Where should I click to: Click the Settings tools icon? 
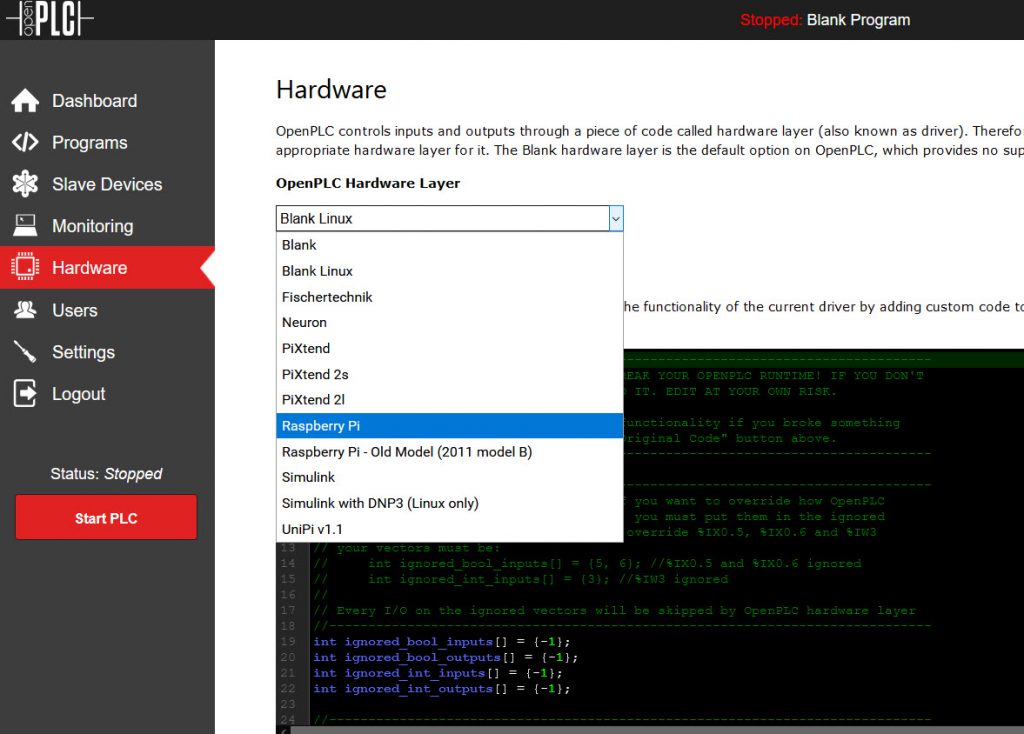[x=25, y=352]
